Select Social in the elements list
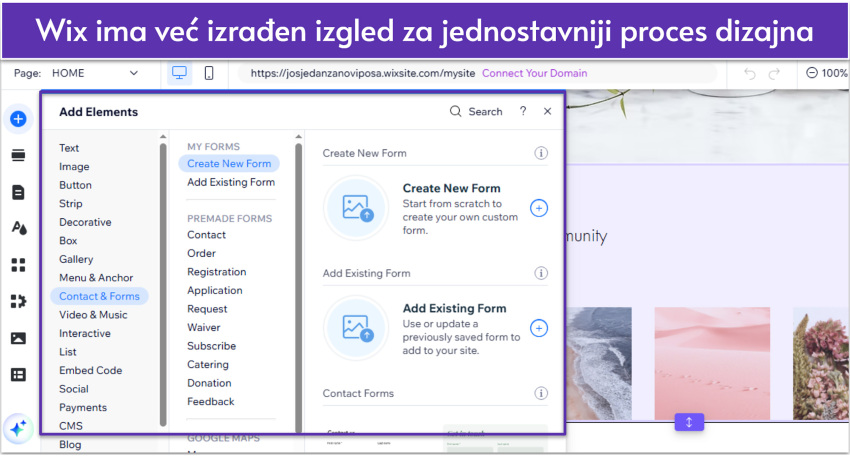Image resolution: width=850 pixels, height=456 pixels. click(74, 389)
